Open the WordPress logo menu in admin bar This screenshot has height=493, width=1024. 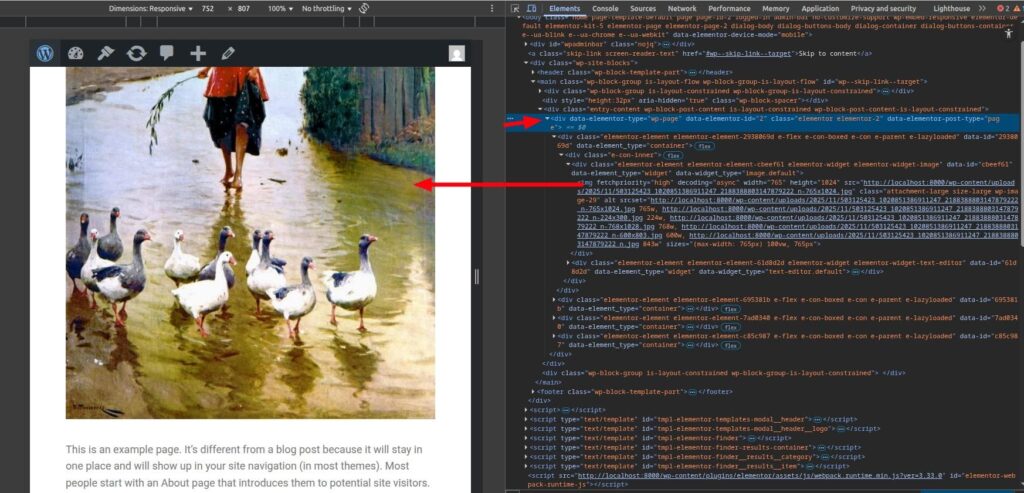tap(45, 54)
